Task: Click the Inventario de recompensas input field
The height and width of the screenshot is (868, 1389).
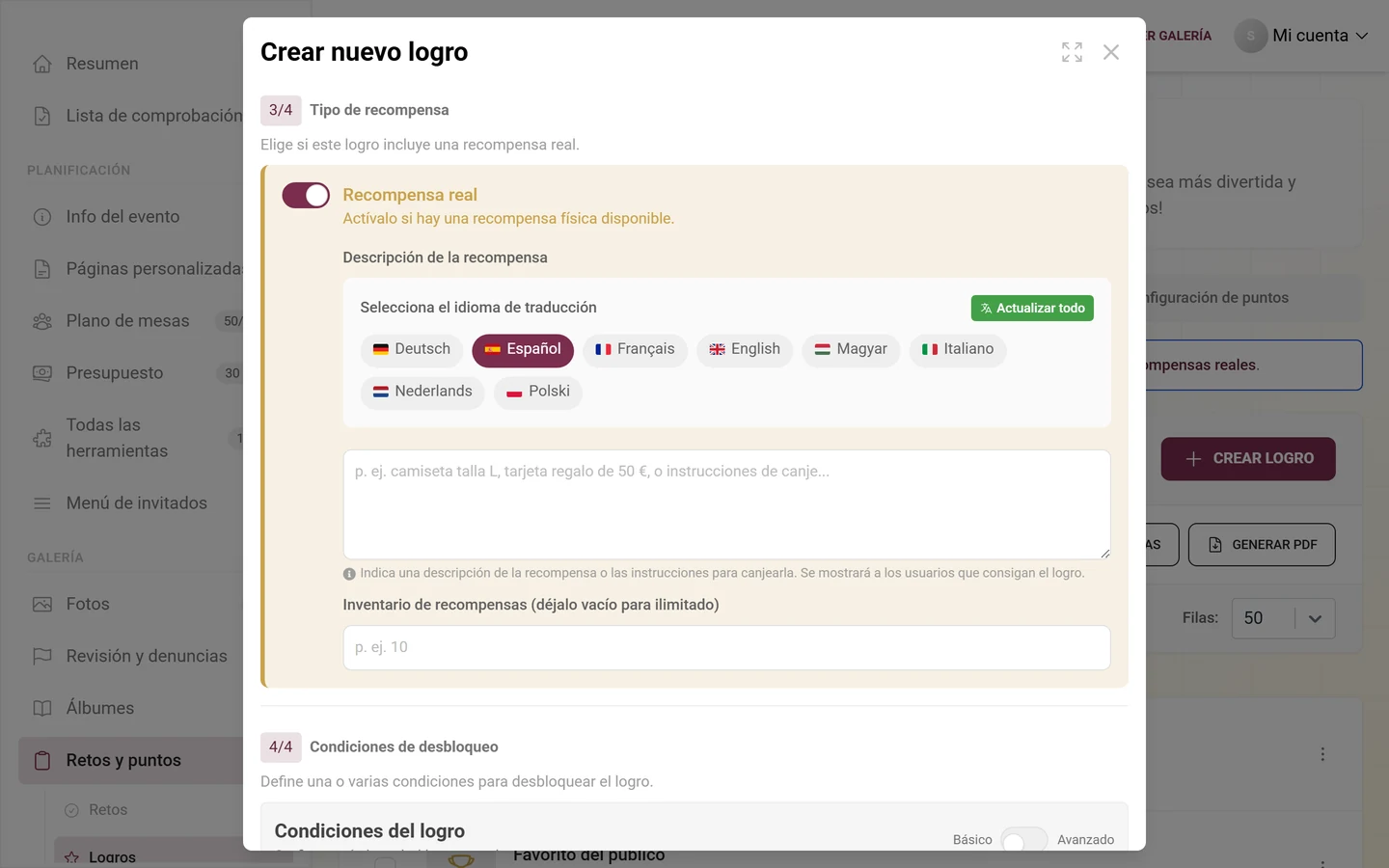Action: point(727,648)
